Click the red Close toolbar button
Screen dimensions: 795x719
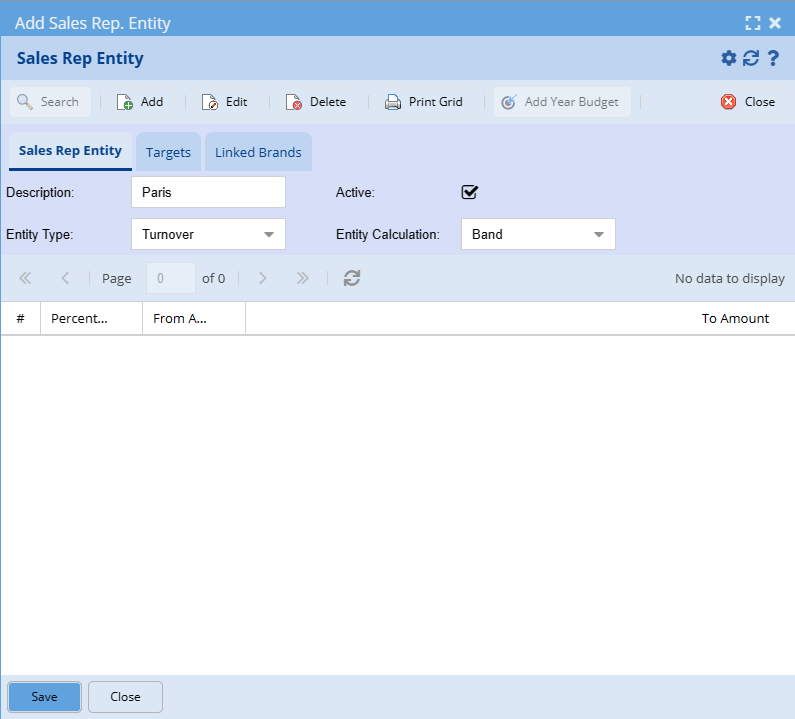(748, 102)
